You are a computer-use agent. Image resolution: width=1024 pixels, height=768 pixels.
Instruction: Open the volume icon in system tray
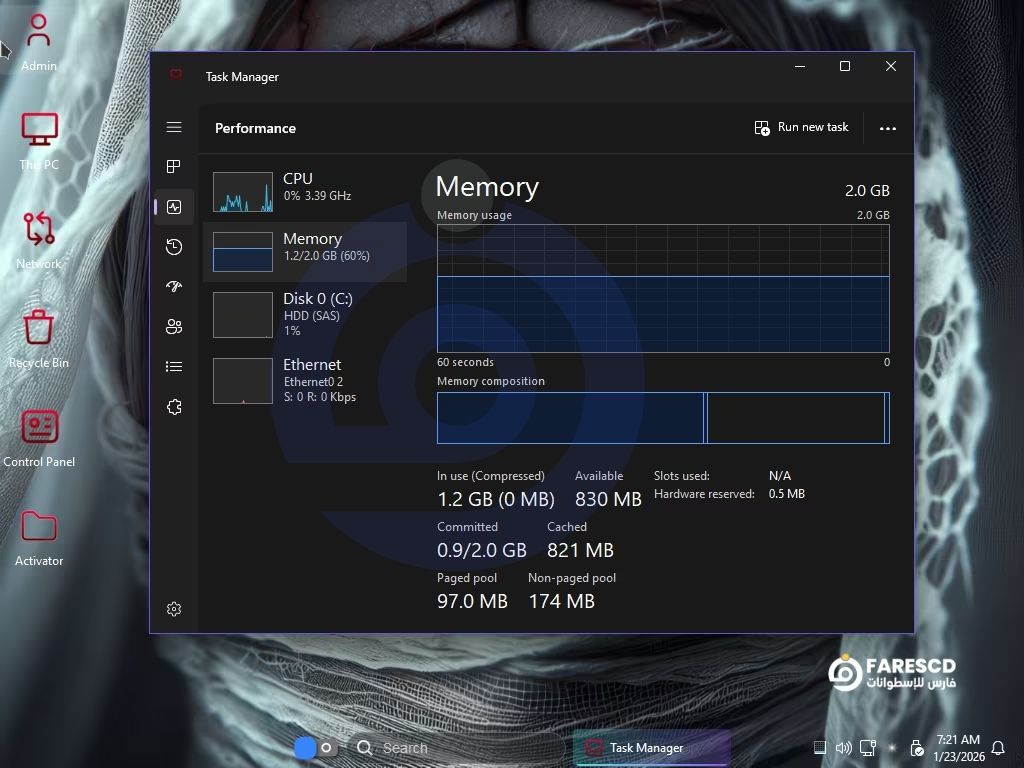coord(843,748)
